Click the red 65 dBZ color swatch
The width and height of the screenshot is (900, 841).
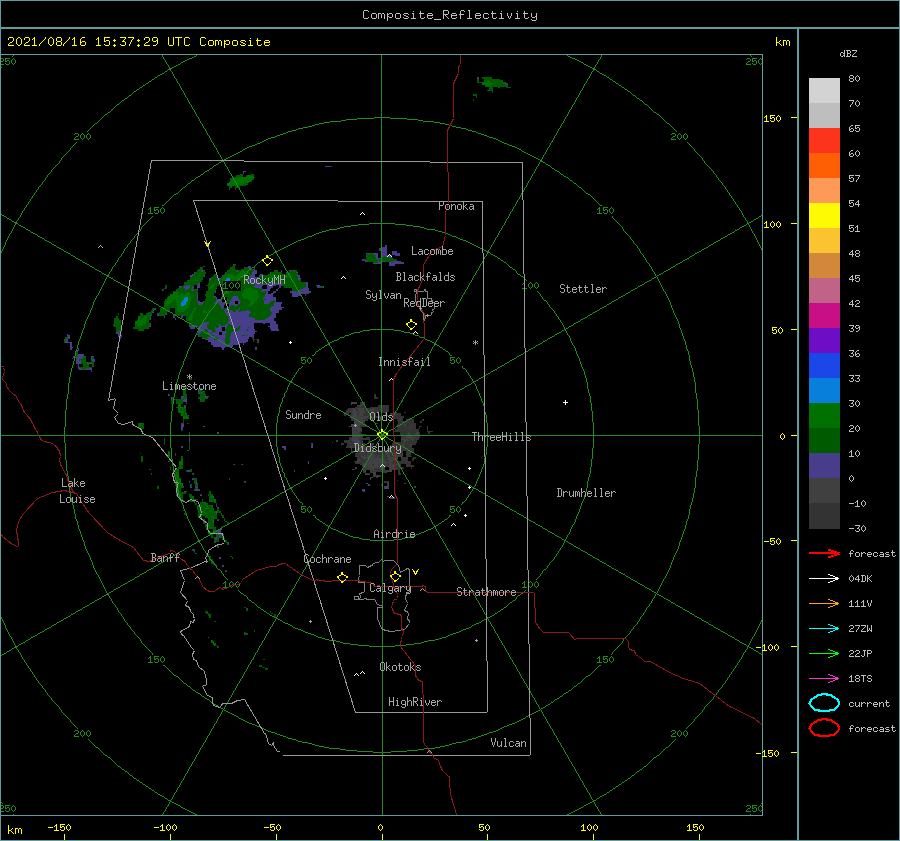pos(824,141)
